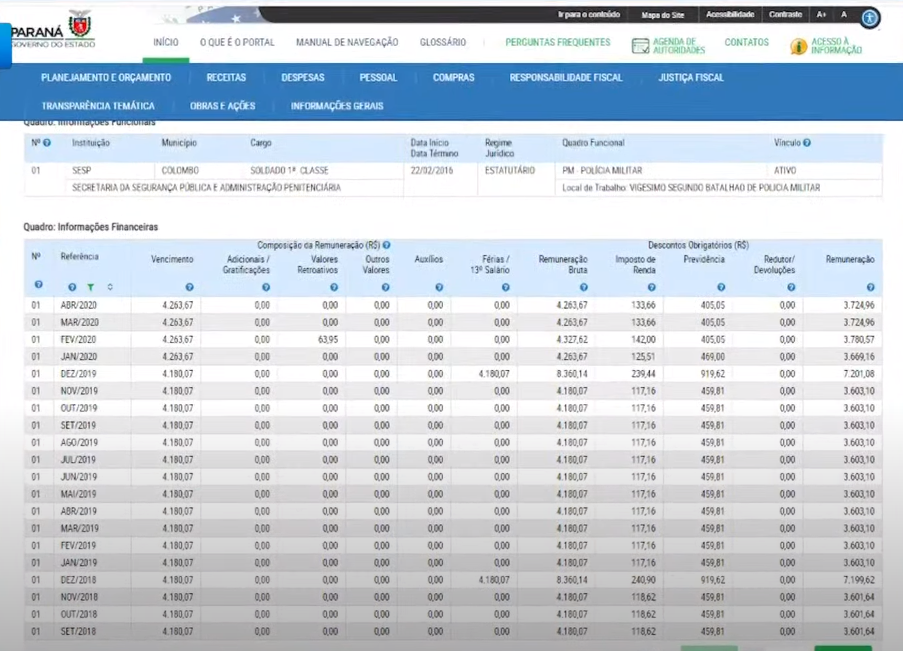Click the Paraná Governo do Estado logo
903x651 pixels.
click(x=52, y=30)
